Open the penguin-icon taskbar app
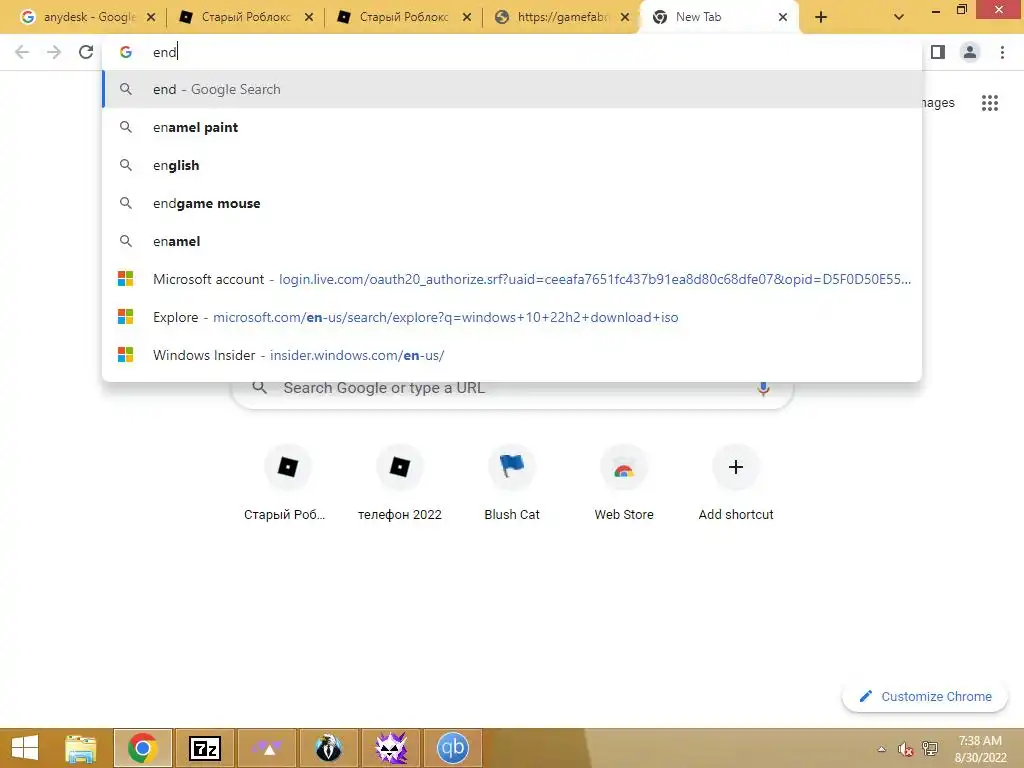The height and width of the screenshot is (768, 1024). pos(328,748)
